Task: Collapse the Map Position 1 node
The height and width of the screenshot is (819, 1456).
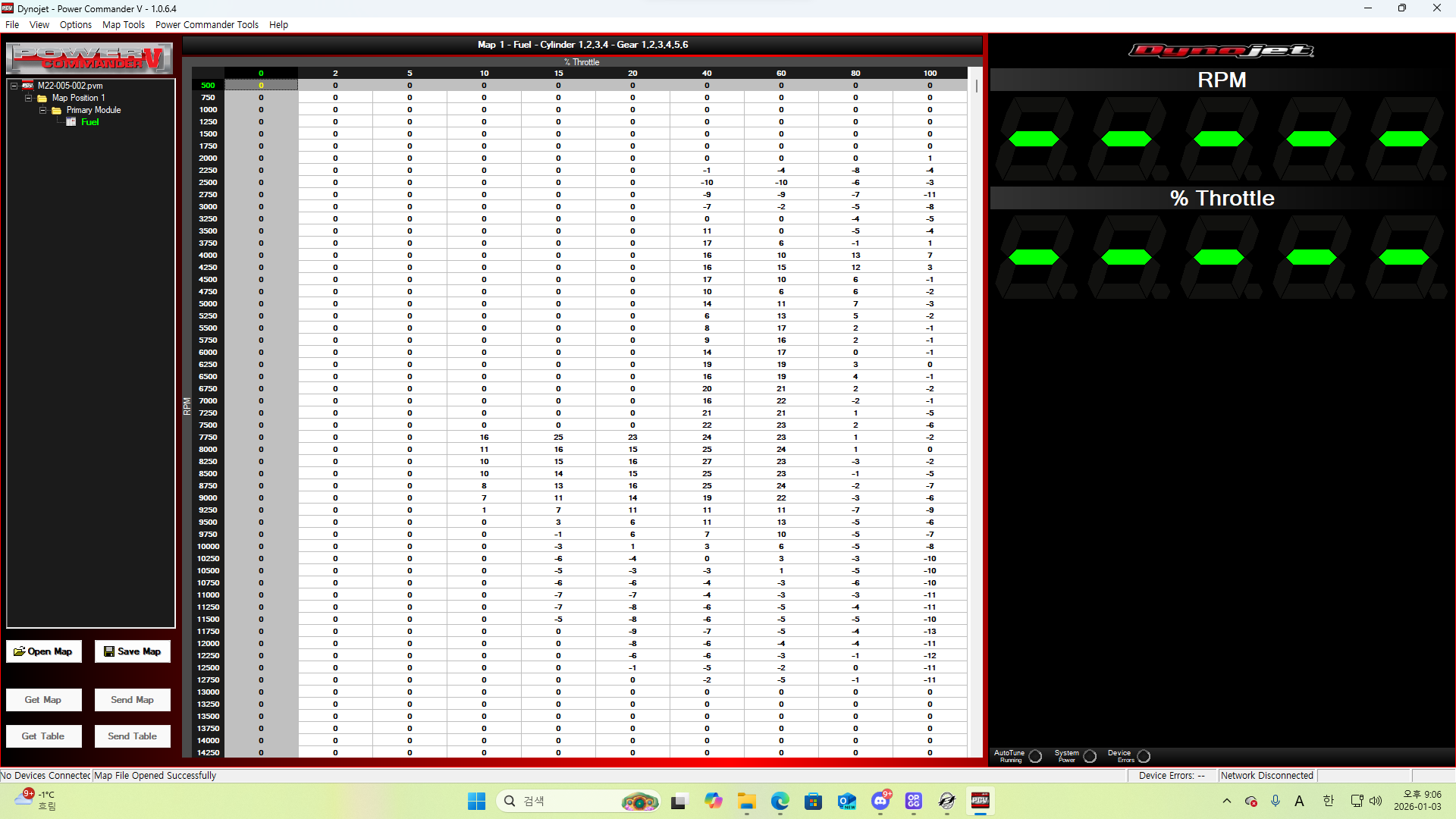Action: click(29, 98)
